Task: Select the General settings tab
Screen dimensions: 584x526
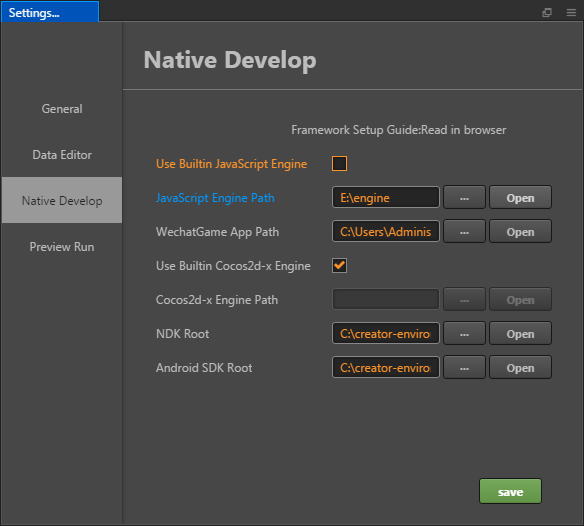Action: coord(62,109)
